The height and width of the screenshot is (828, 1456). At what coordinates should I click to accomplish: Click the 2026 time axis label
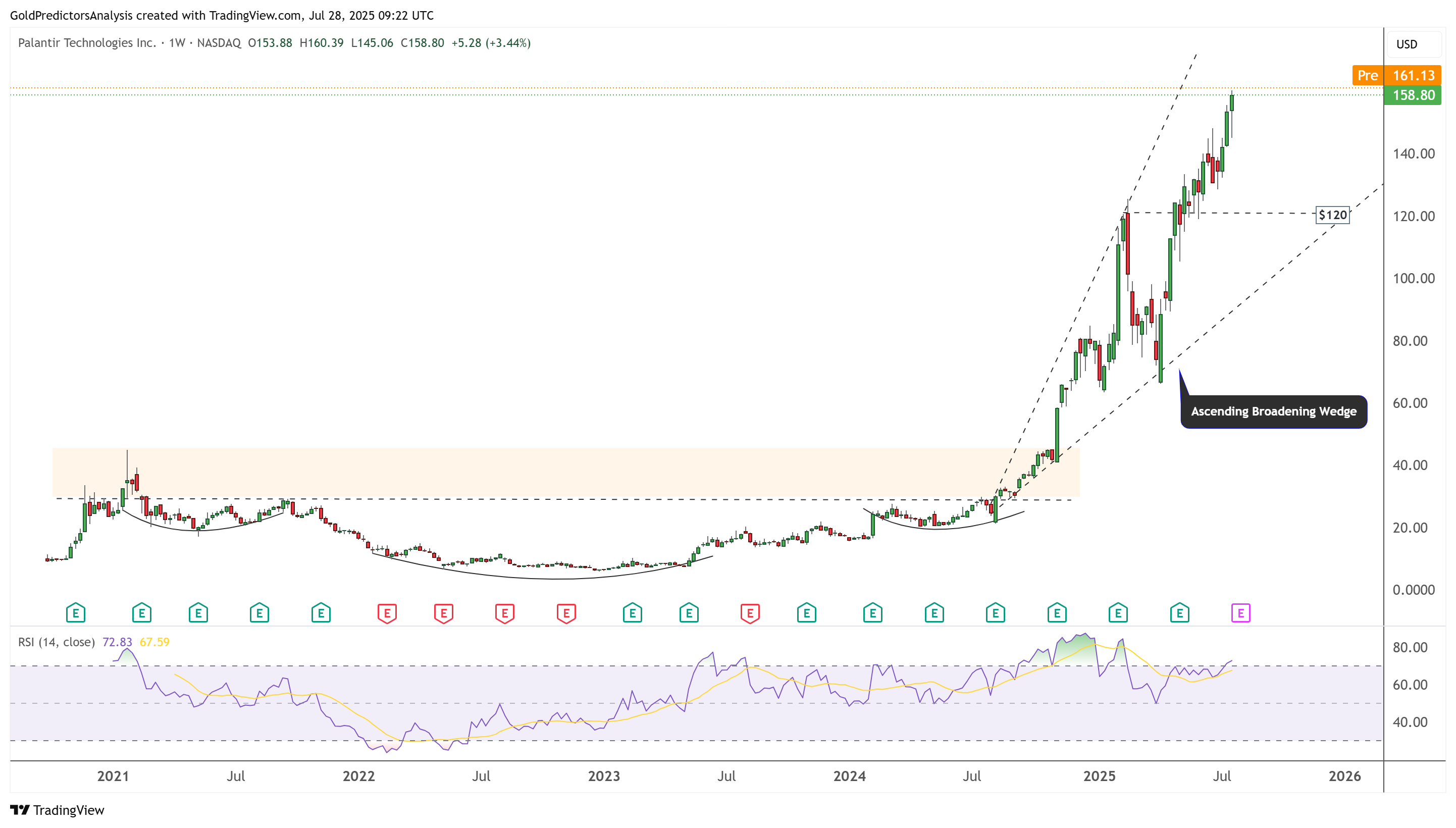[x=1345, y=777]
